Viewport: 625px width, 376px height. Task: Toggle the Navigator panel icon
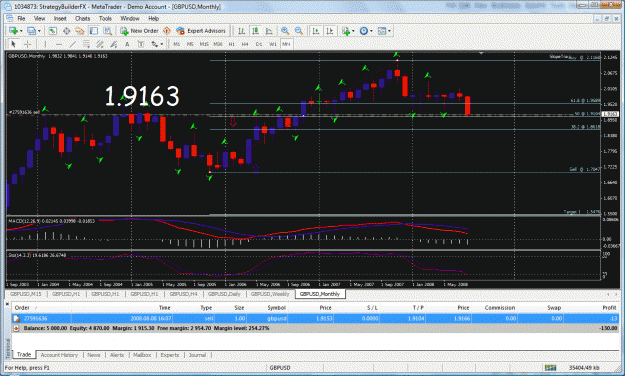[x=80, y=31]
